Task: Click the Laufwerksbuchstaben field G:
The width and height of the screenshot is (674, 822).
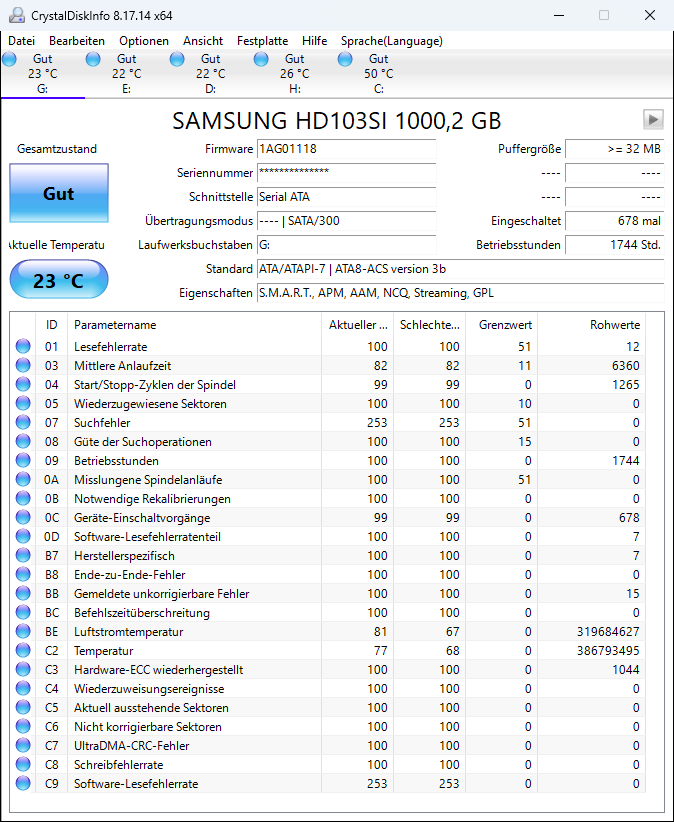Action: [346, 245]
